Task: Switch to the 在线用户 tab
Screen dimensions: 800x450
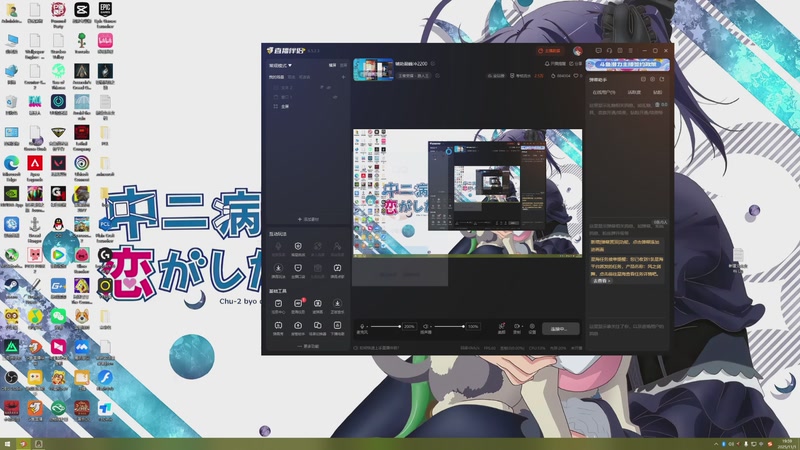Action: [x=604, y=92]
